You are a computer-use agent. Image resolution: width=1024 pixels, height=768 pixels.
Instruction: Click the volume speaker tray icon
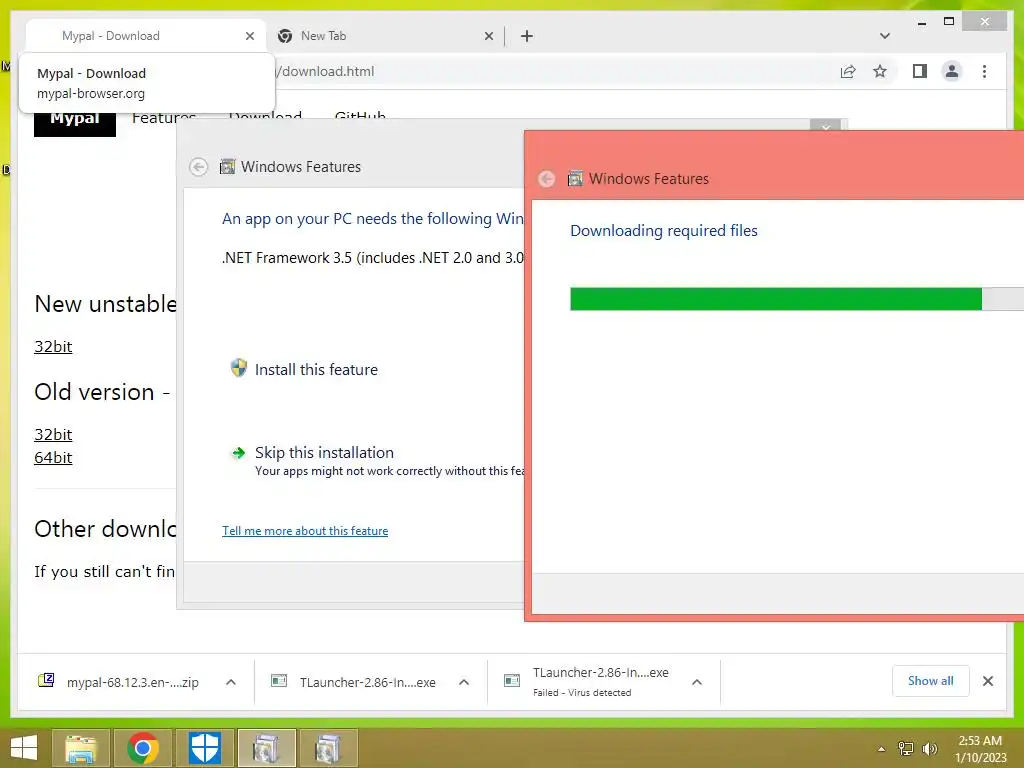pos(929,748)
